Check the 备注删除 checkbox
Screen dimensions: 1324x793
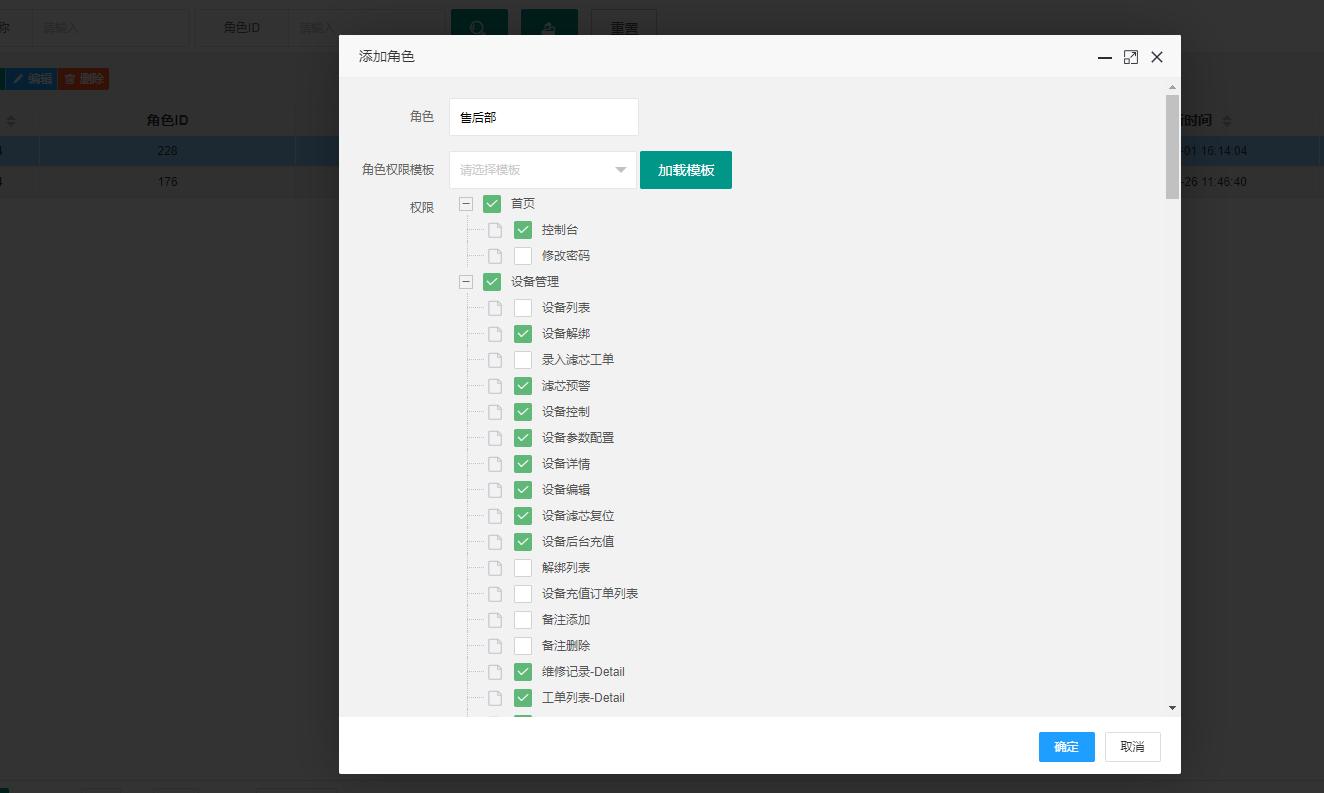click(523, 646)
